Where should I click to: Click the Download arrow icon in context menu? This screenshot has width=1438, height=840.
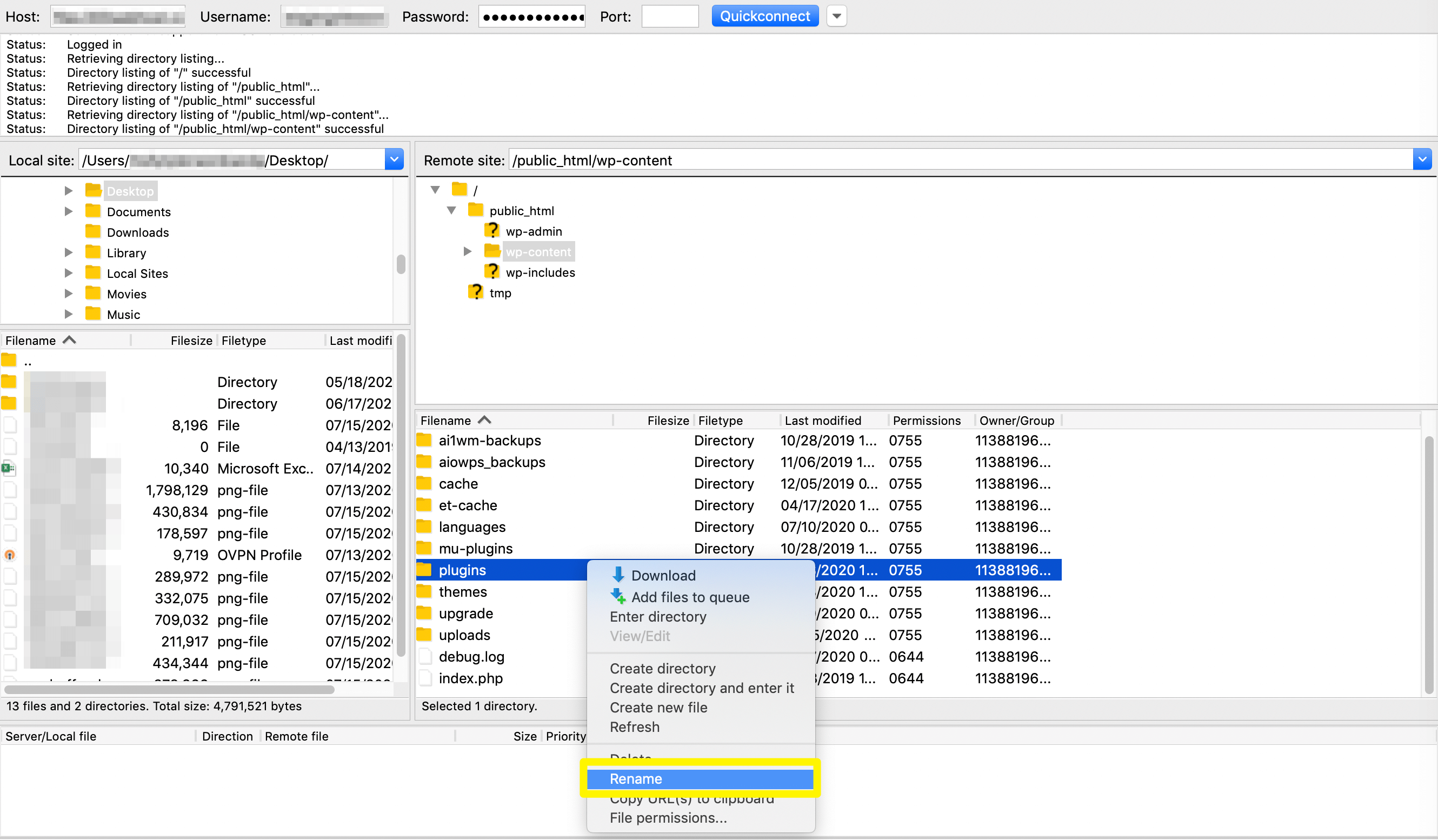pyautogui.click(x=618, y=575)
